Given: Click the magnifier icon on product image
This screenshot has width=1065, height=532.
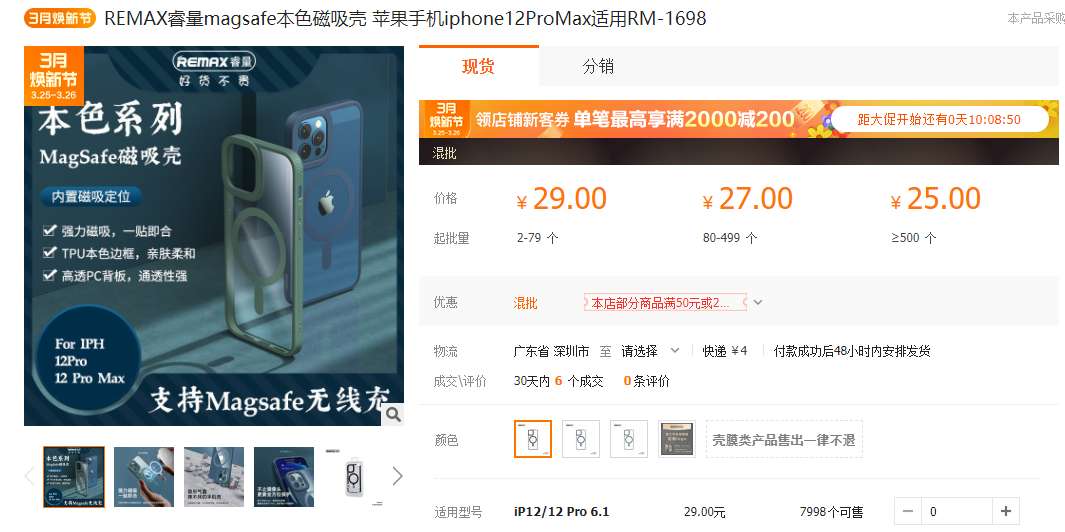Looking at the screenshot, I should click(393, 414).
